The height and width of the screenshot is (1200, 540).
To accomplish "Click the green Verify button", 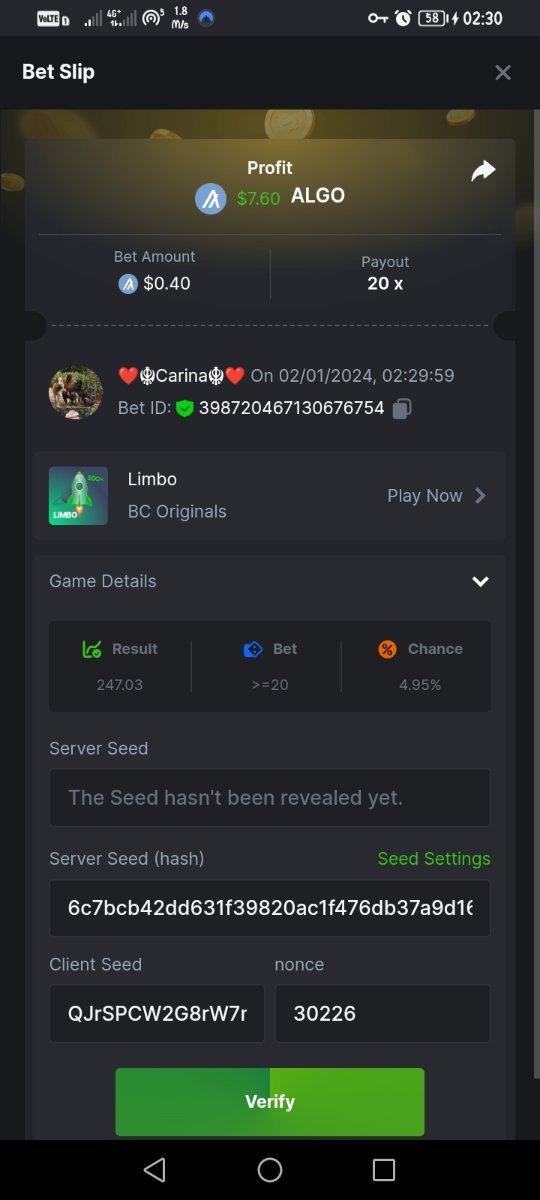I will click(270, 1102).
